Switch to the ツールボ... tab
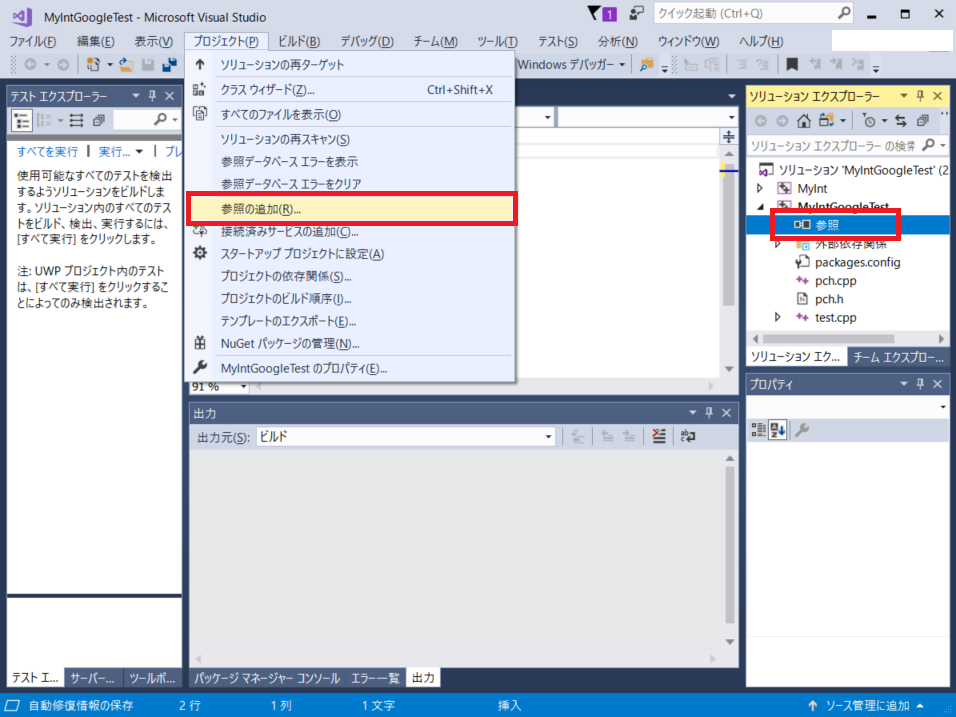956x717 pixels. pos(152,678)
